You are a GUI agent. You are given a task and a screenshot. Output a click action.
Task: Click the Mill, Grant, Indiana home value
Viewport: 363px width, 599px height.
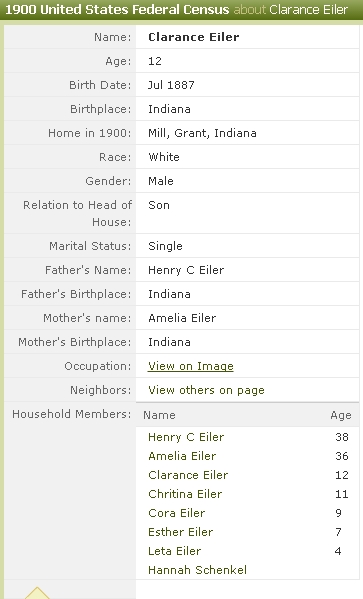coord(202,133)
